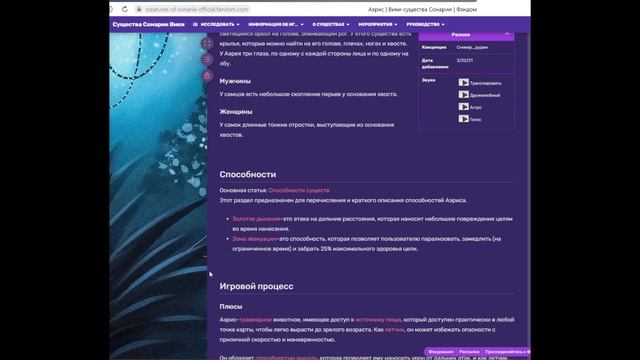This screenshot has height=360, width=640.
Task: Play the third sound clip in Звуки
Action: 463,107
